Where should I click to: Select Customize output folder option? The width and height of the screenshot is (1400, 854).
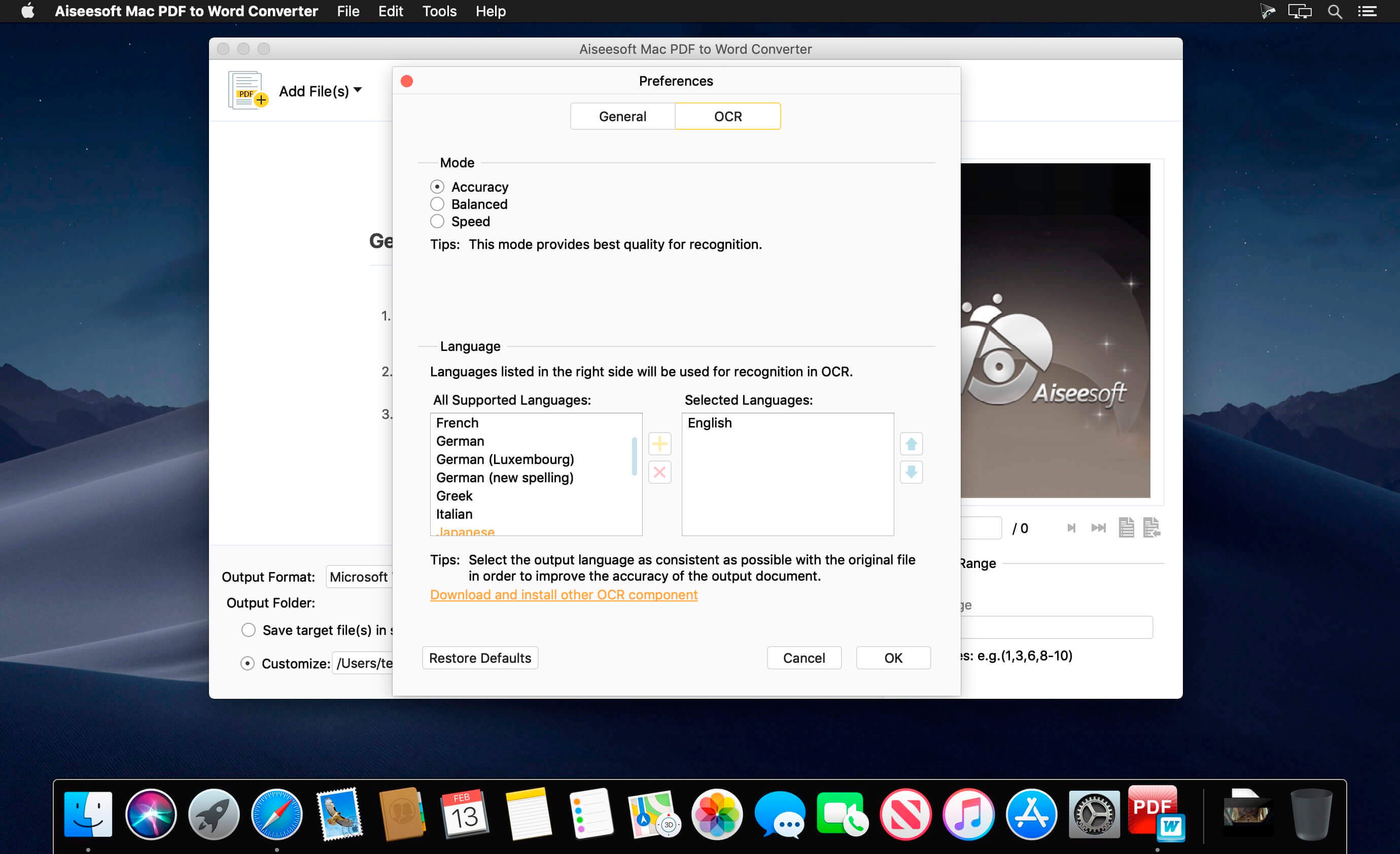pyautogui.click(x=247, y=663)
